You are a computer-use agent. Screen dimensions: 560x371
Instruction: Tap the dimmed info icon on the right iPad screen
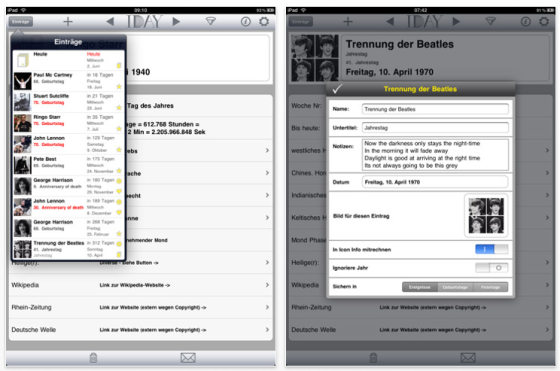pos(526,22)
